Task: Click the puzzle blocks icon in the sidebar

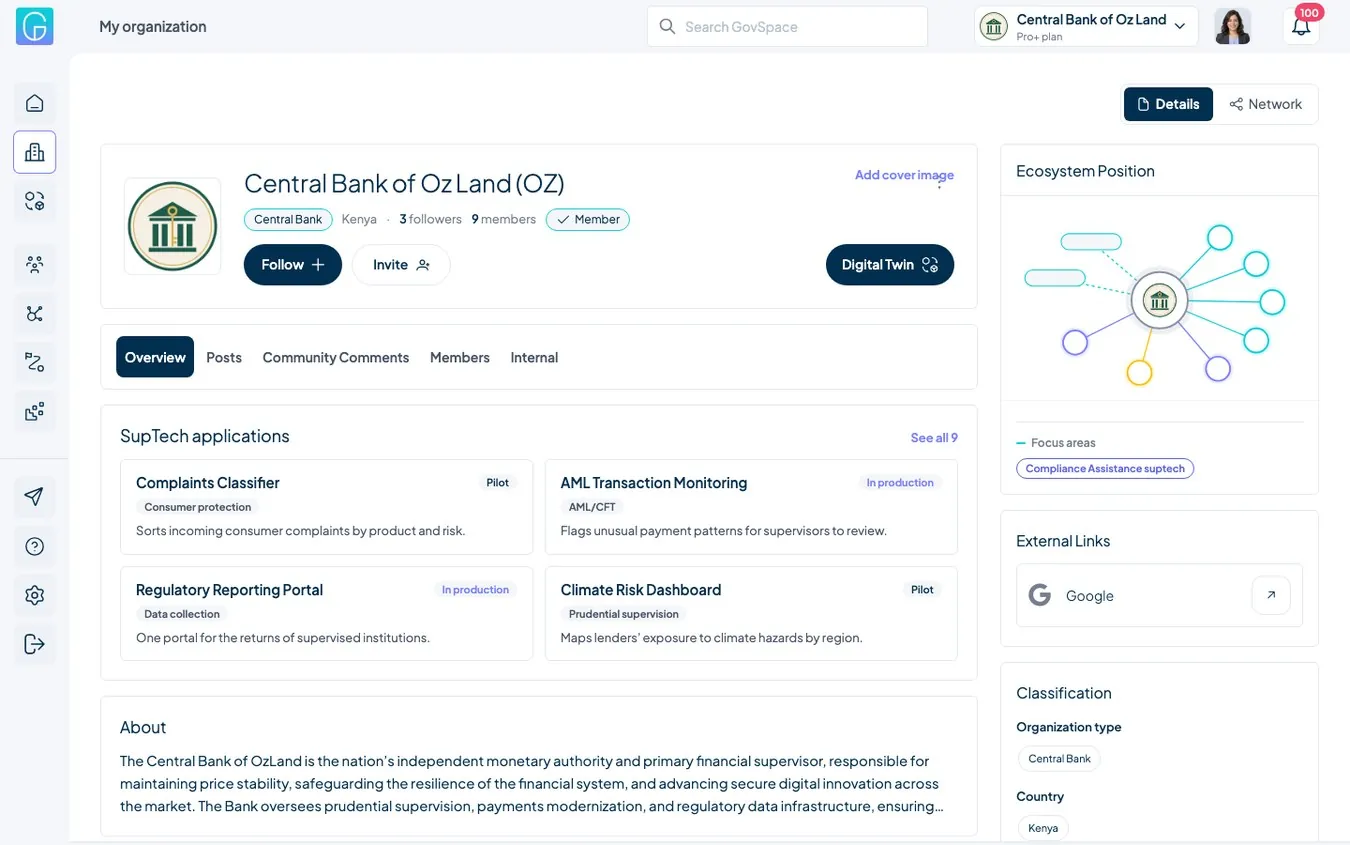Action: tap(35, 411)
